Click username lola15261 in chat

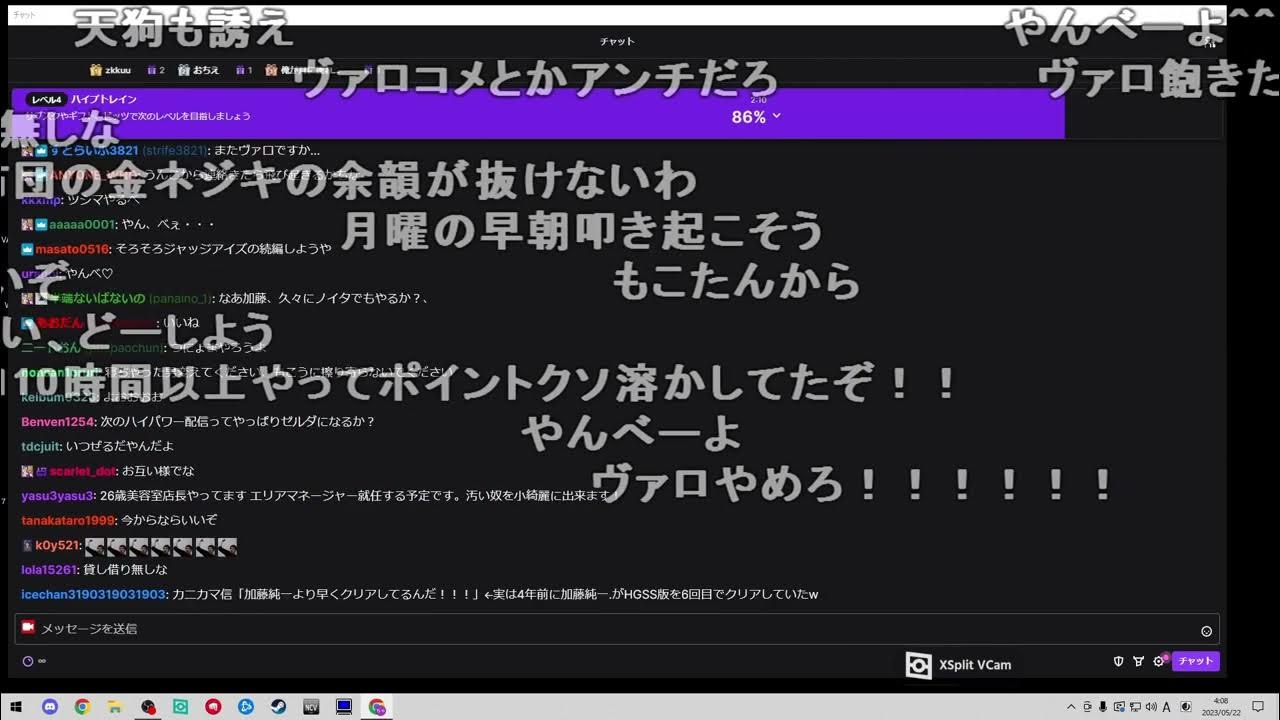49,569
